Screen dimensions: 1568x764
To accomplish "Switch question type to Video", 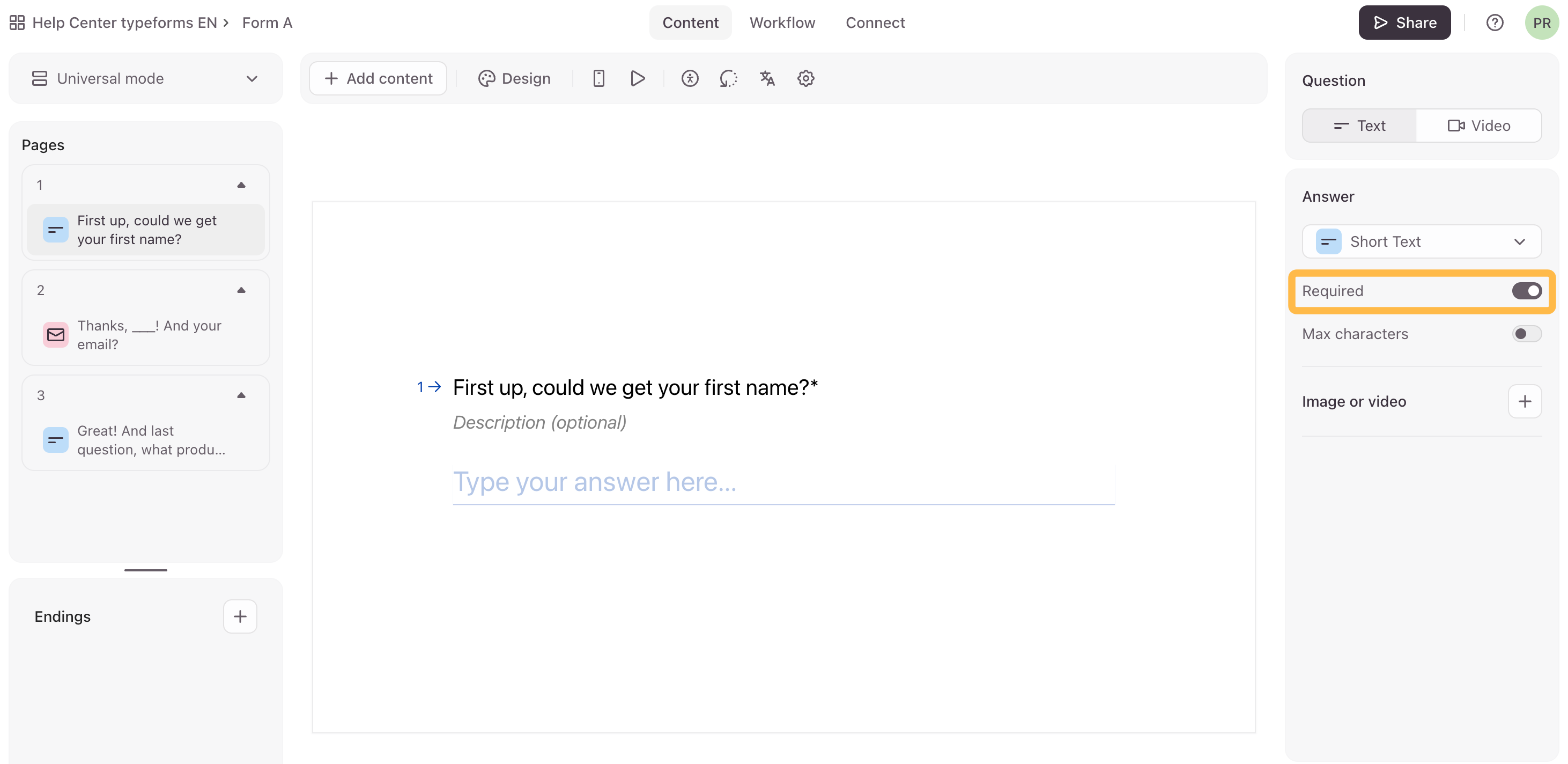I will [x=1478, y=126].
